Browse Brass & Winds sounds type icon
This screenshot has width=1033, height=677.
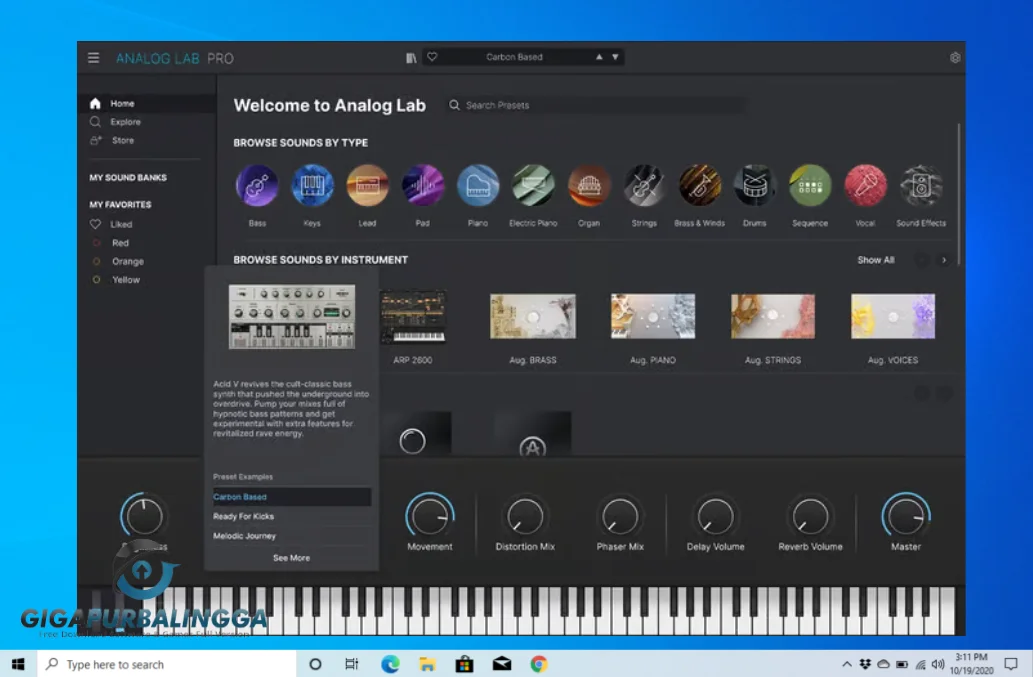coord(700,186)
